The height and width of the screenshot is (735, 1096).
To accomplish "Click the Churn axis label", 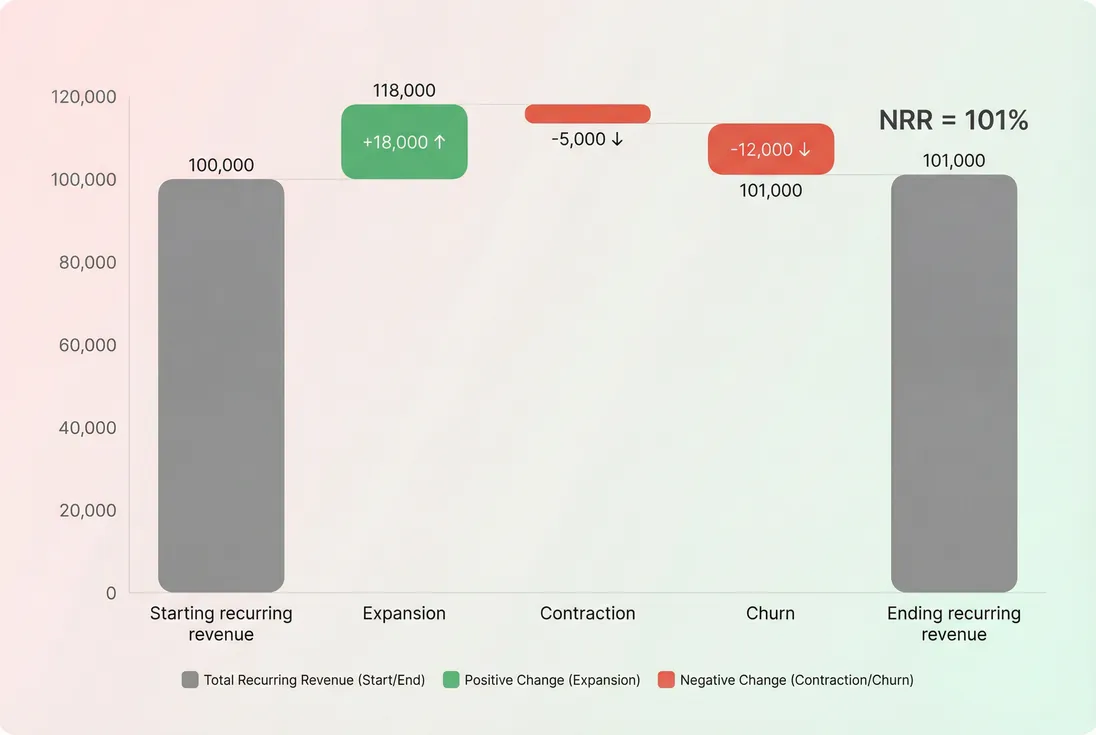I will (x=770, y=613).
